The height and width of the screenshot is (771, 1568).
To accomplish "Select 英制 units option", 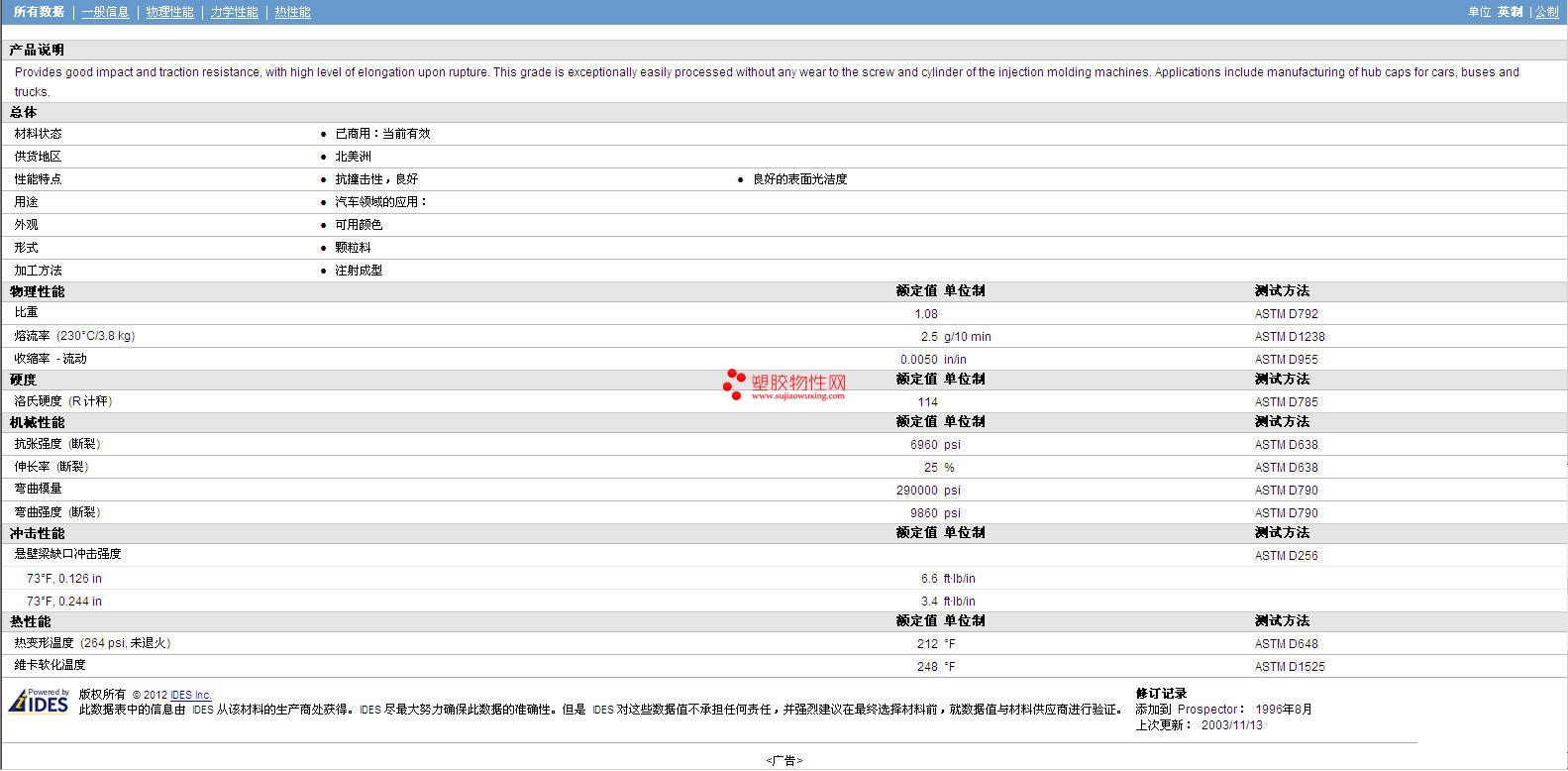I will pos(1510,12).
